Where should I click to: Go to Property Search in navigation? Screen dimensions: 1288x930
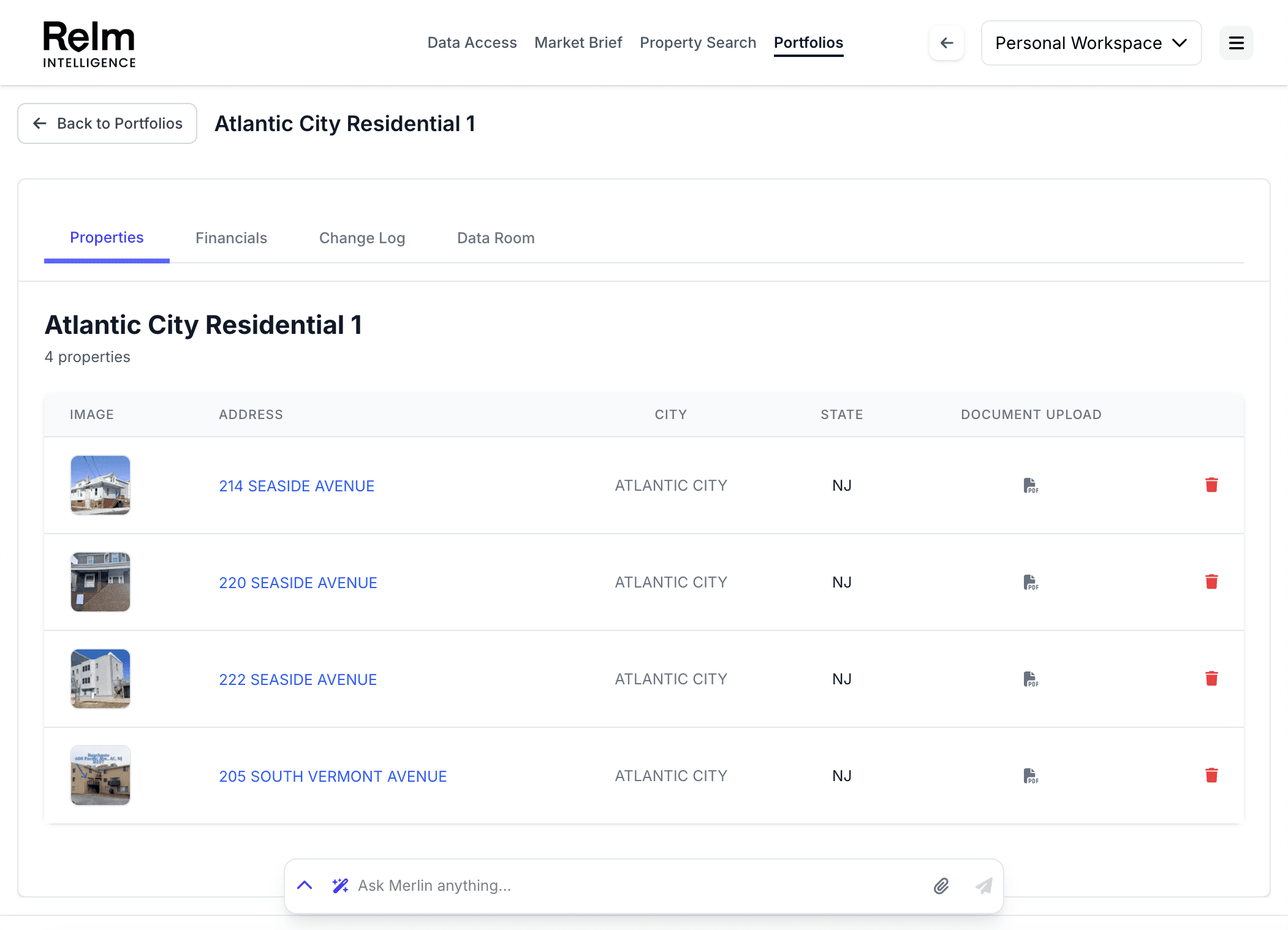tap(698, 43)
